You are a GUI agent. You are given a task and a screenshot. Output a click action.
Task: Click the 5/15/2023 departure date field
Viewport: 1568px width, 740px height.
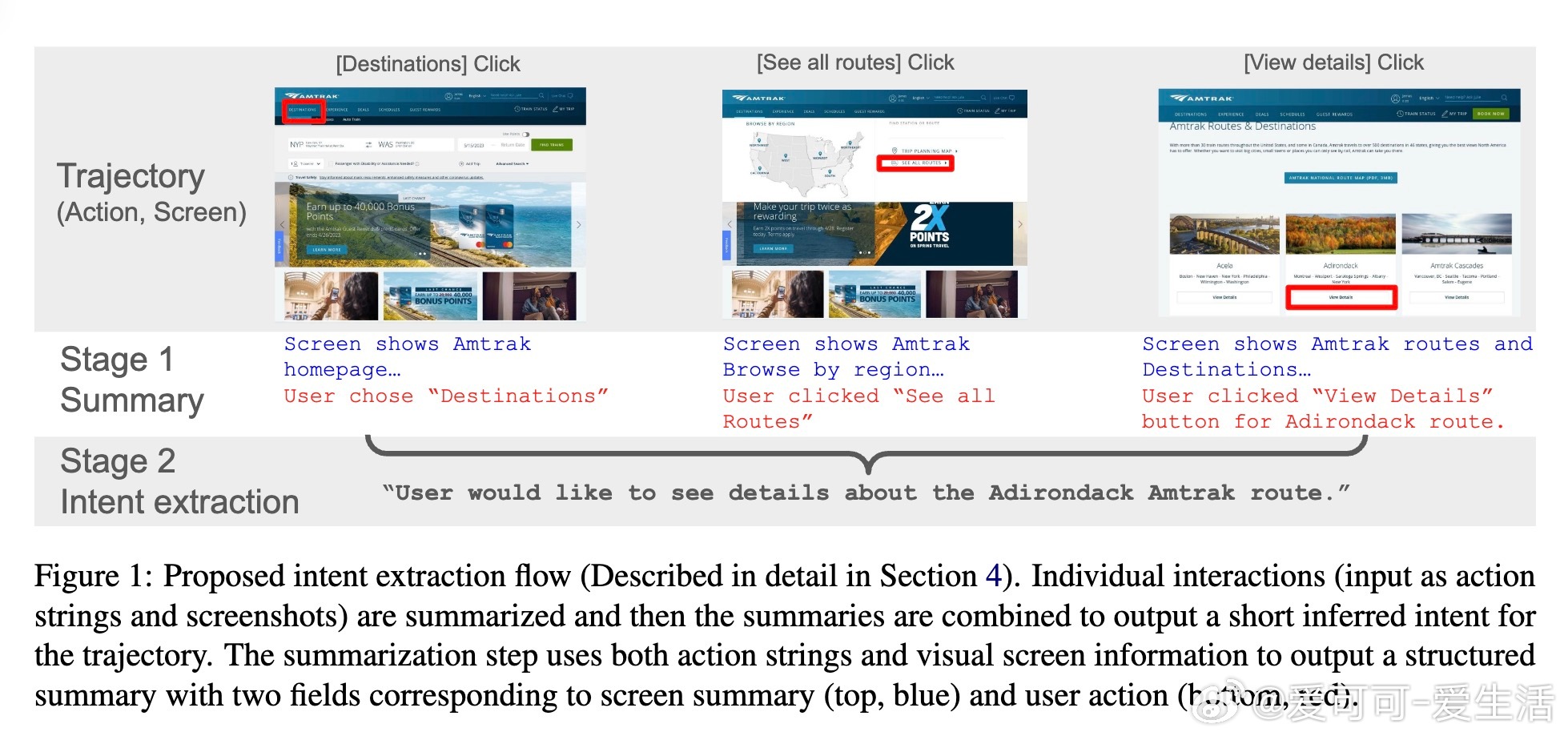474,146
